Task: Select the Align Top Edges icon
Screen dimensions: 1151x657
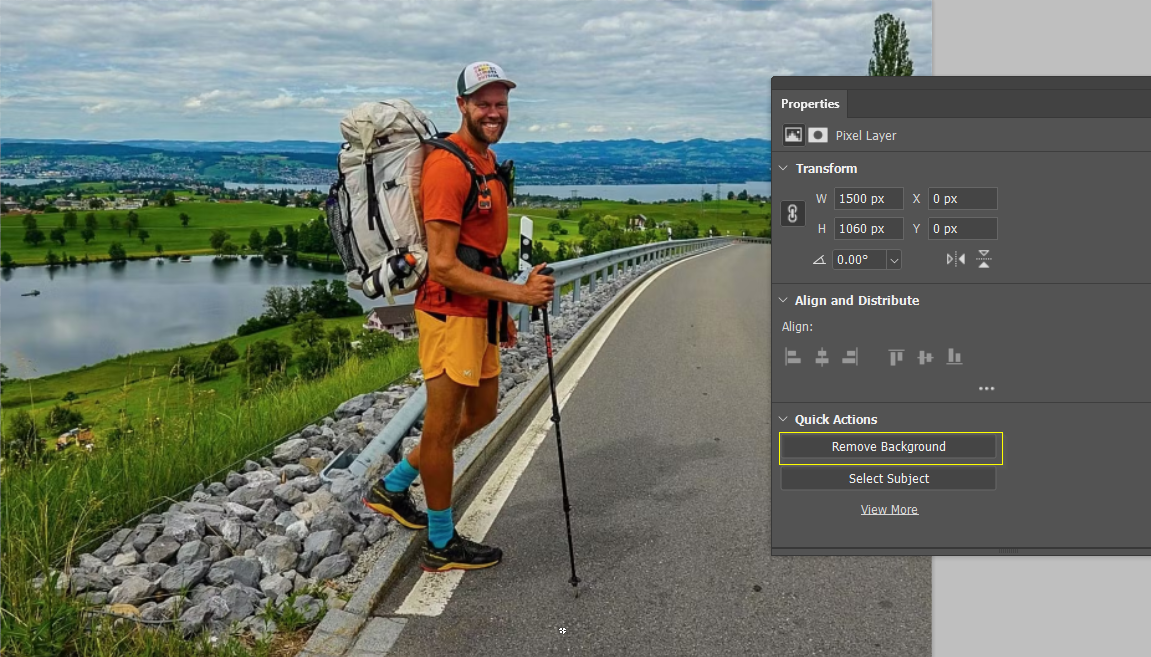Action: [895, 357]
